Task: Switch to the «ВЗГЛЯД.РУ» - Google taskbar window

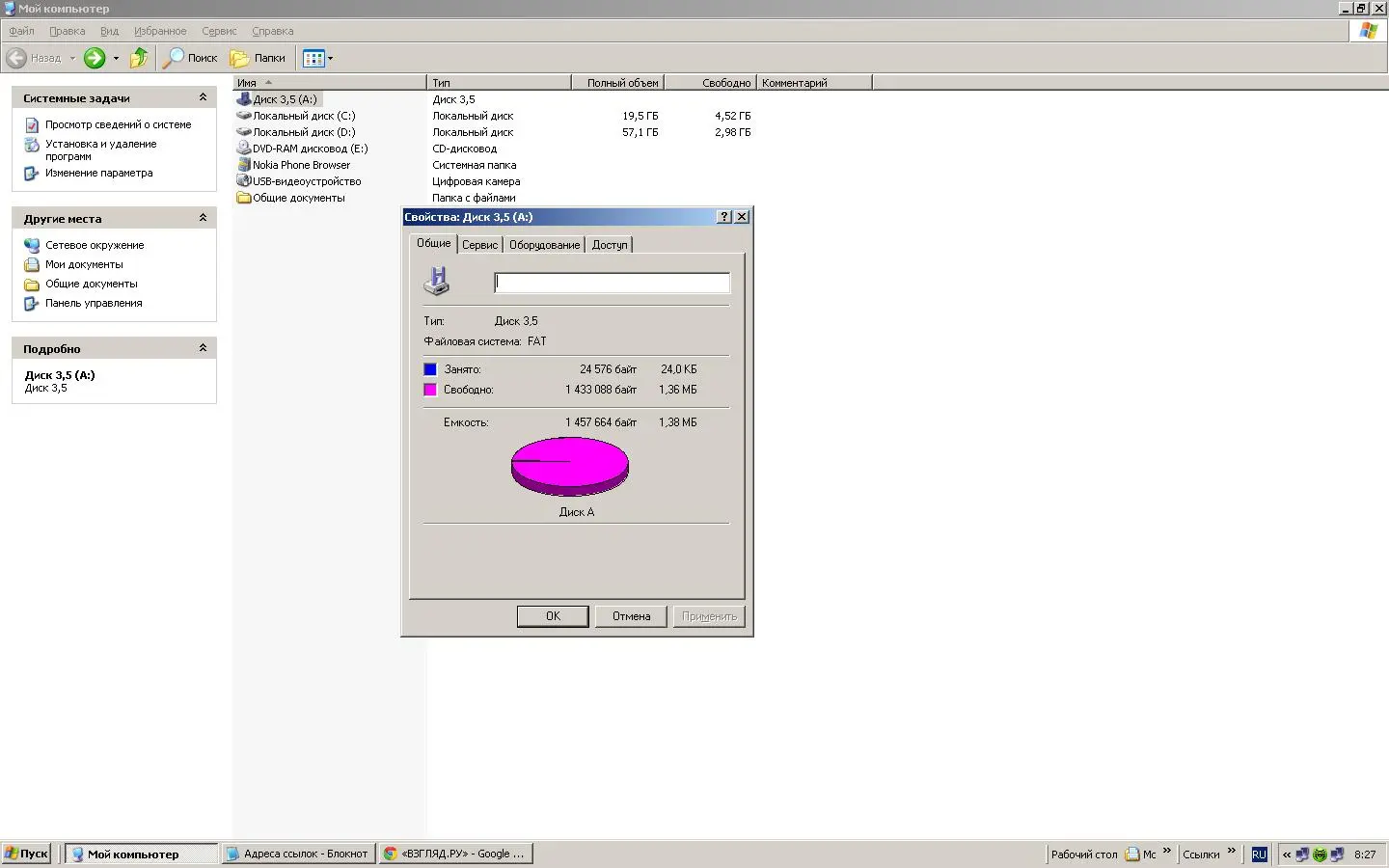Action: pyautogui.click(x=456, y=854)
